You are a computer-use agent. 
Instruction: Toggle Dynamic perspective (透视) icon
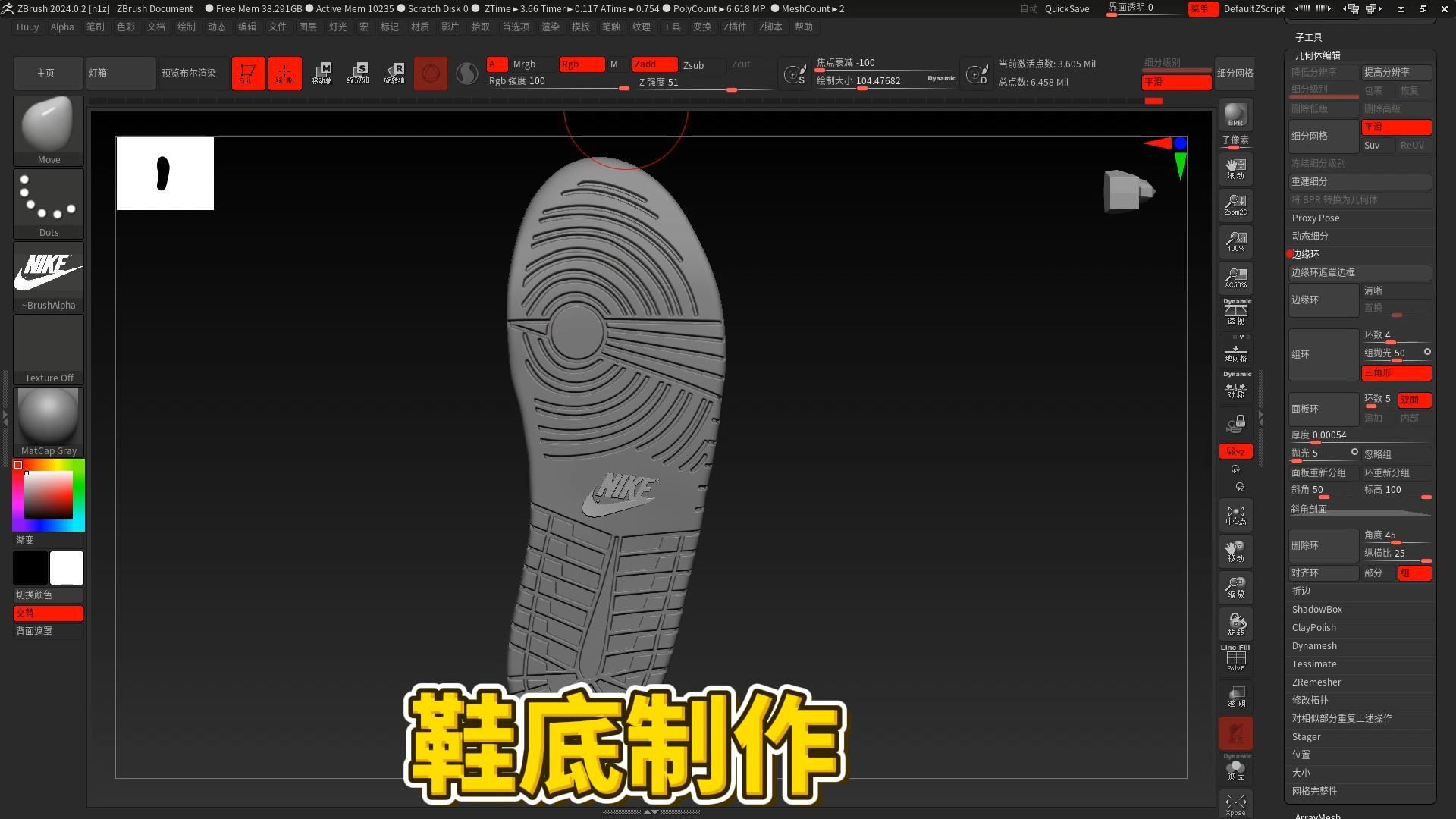(x=1236, y=312)
